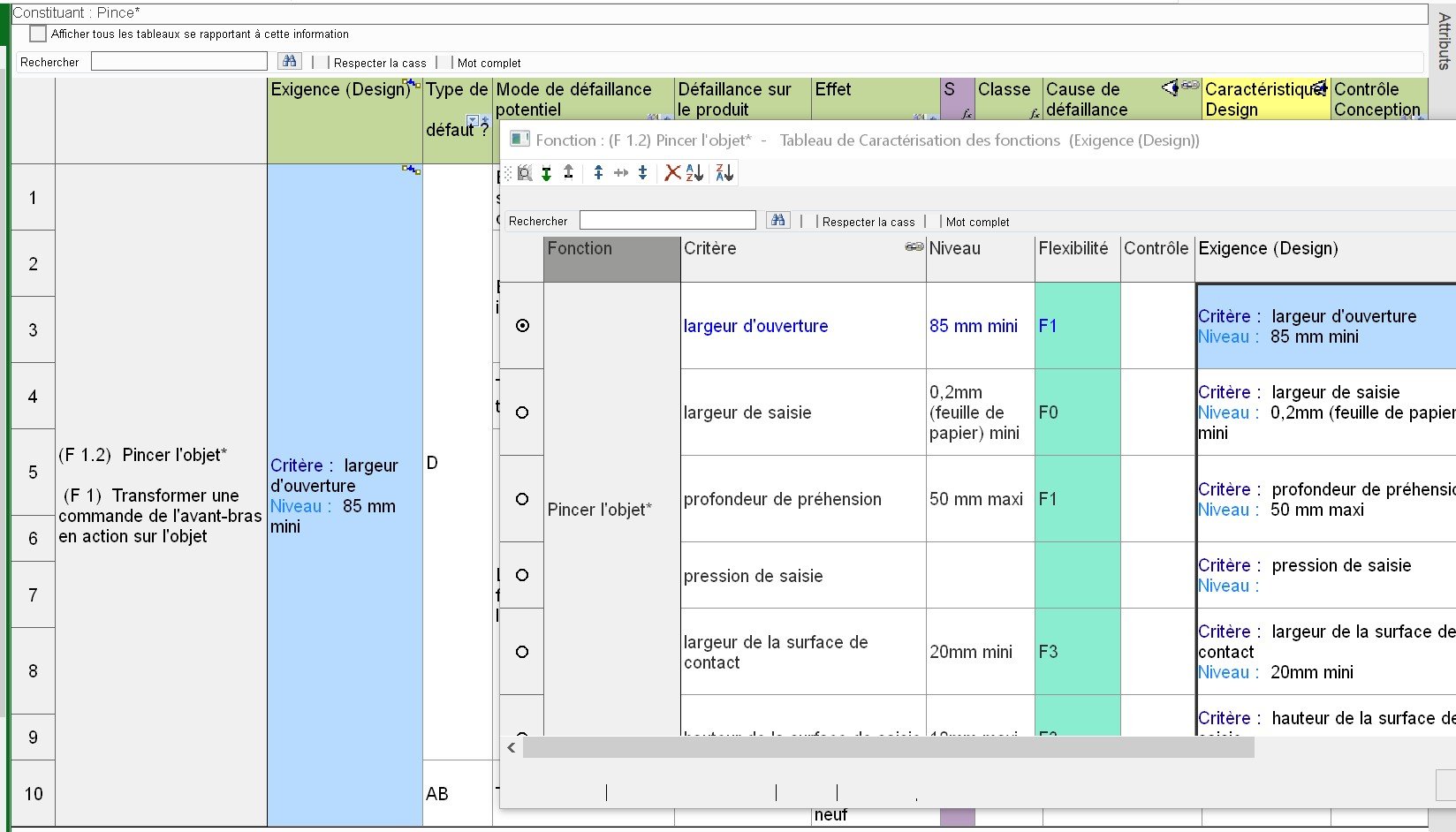The image size is (1456, 832).
Task: Click the Flexibilité column header in popup
Action: 1077,259
